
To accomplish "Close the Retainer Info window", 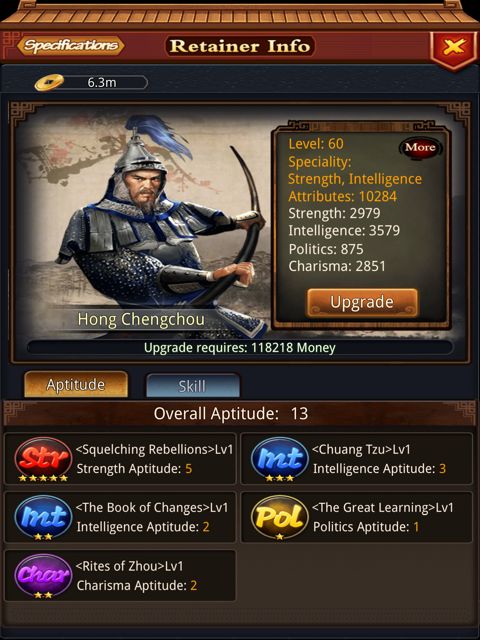I will click(x=454, y=48).
